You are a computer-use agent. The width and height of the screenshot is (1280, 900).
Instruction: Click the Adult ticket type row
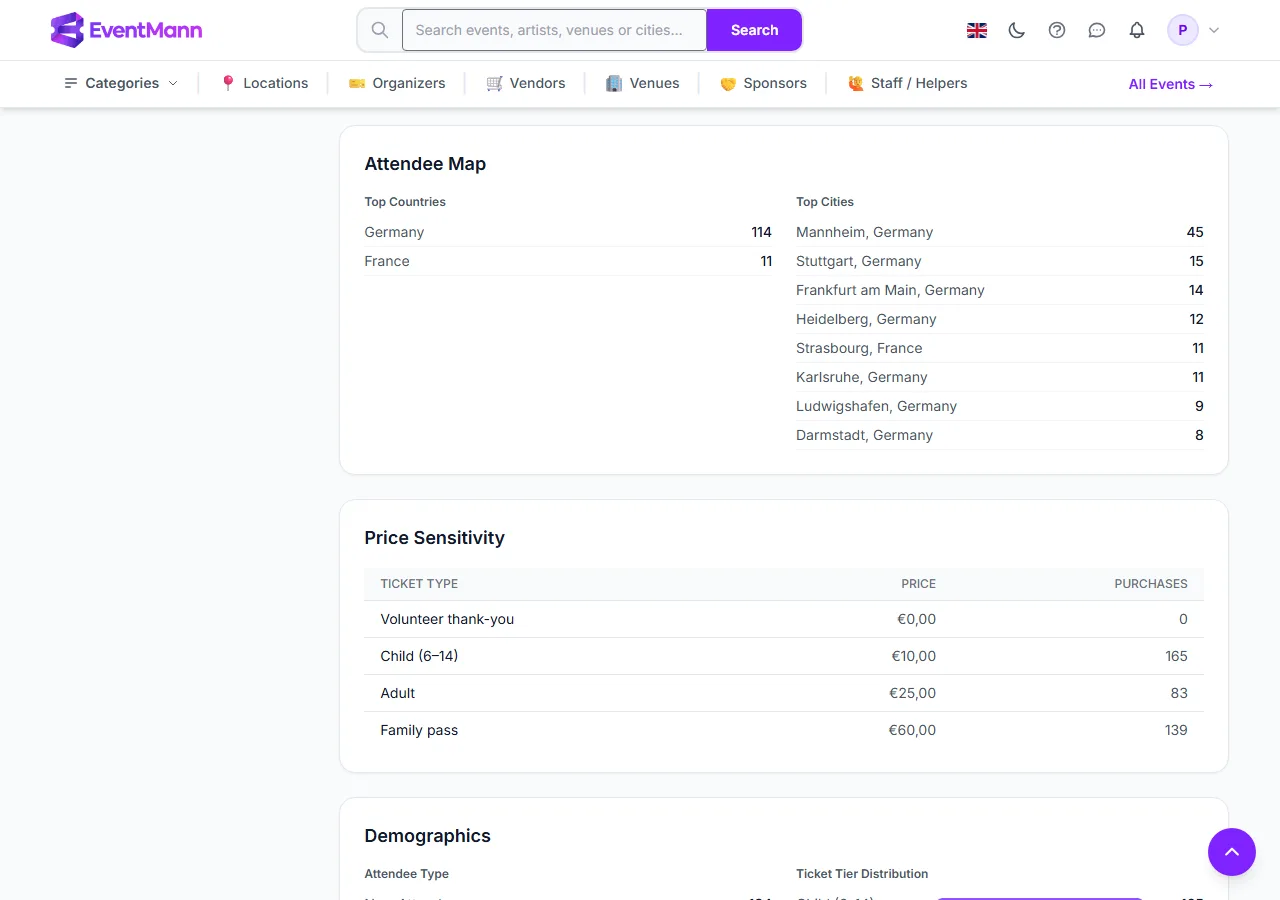pos(784,693)
